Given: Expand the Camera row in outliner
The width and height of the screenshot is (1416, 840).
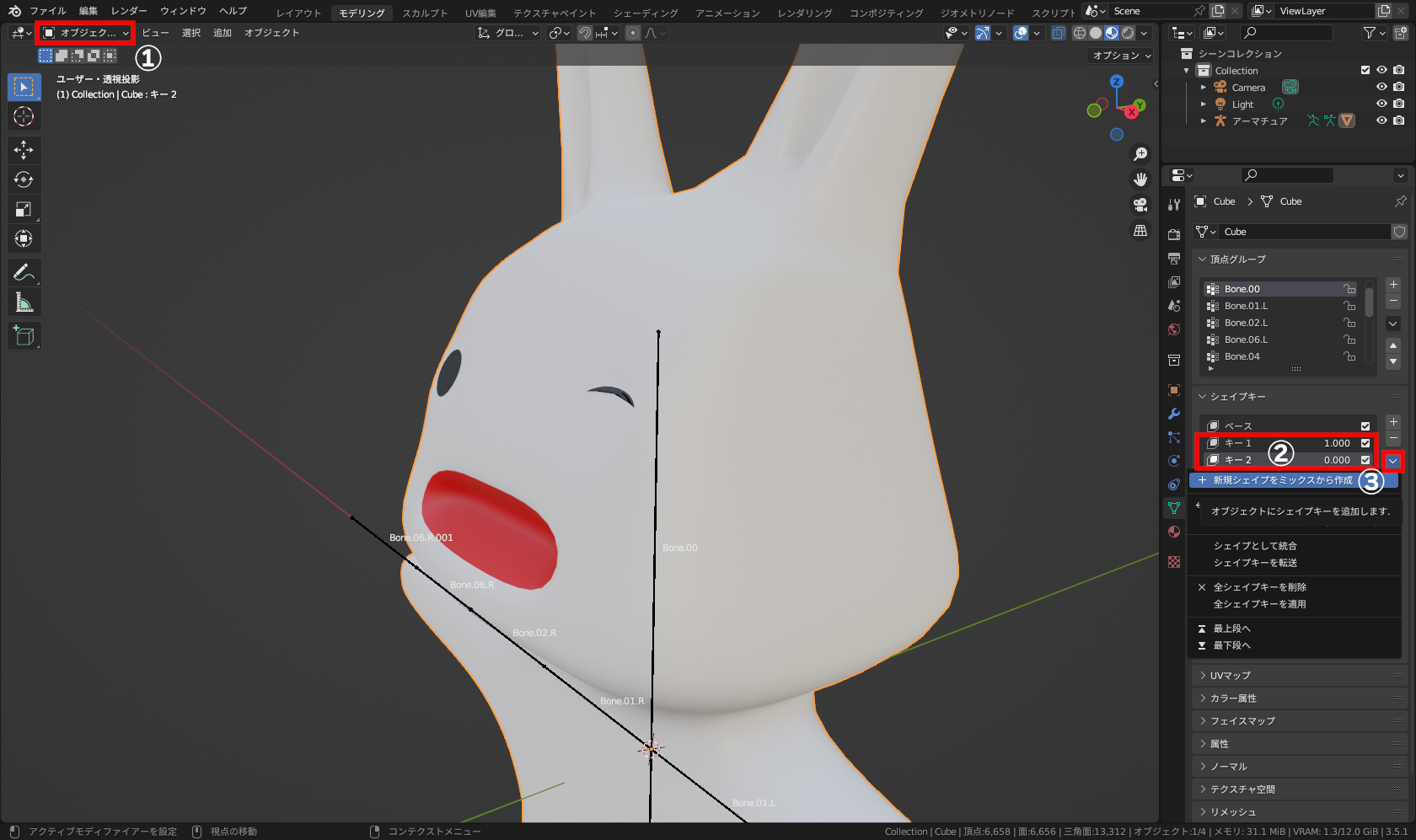Looking at the screenshot, I should pos(1204,87).
